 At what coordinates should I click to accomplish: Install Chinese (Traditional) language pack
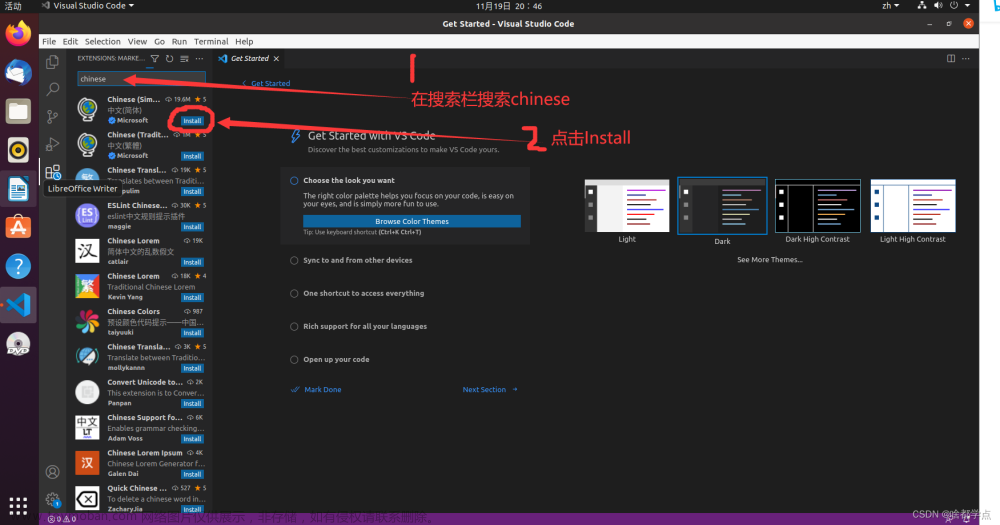coord(192,156)
